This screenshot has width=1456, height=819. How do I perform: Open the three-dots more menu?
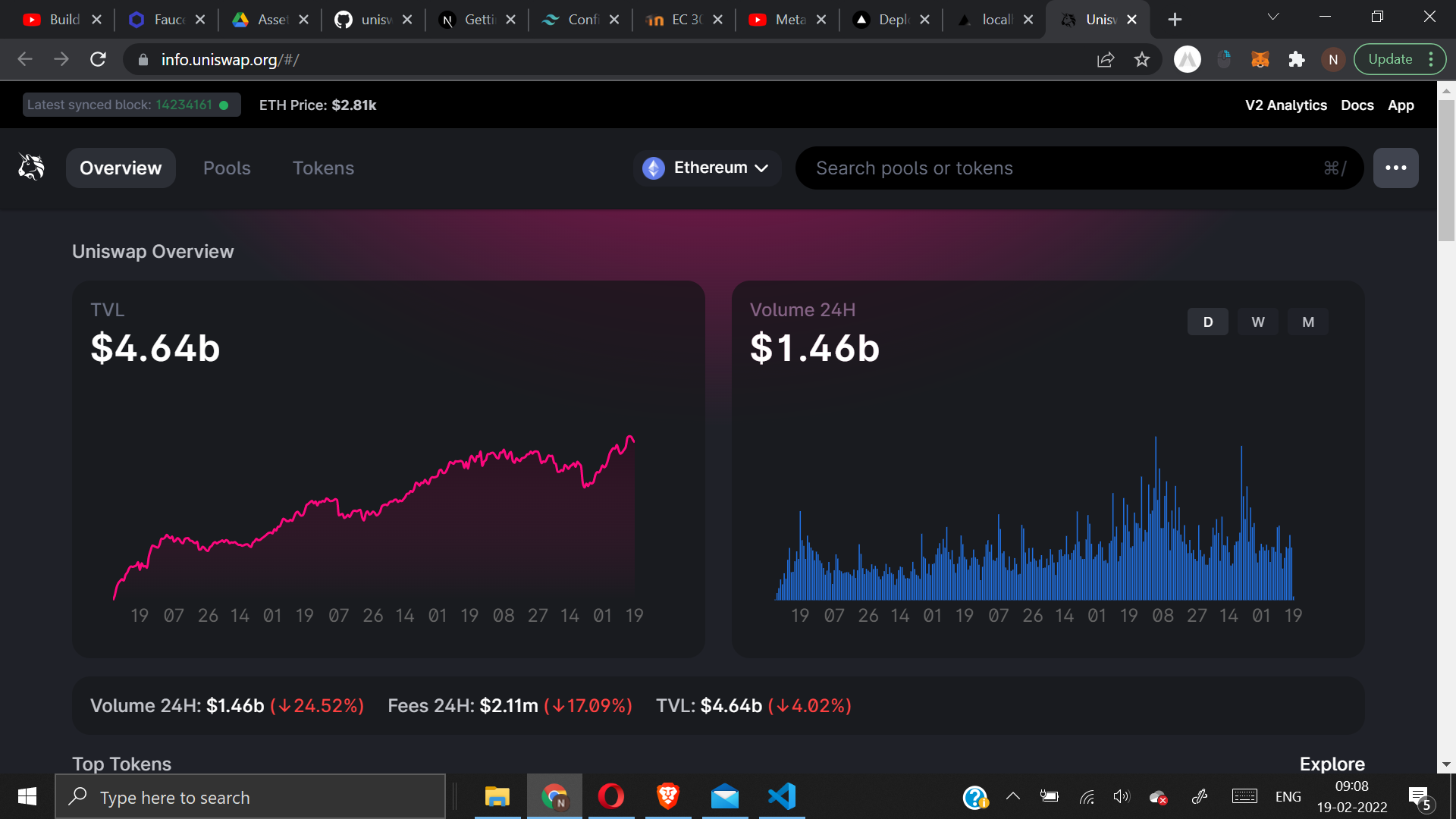click(1395, 168)
